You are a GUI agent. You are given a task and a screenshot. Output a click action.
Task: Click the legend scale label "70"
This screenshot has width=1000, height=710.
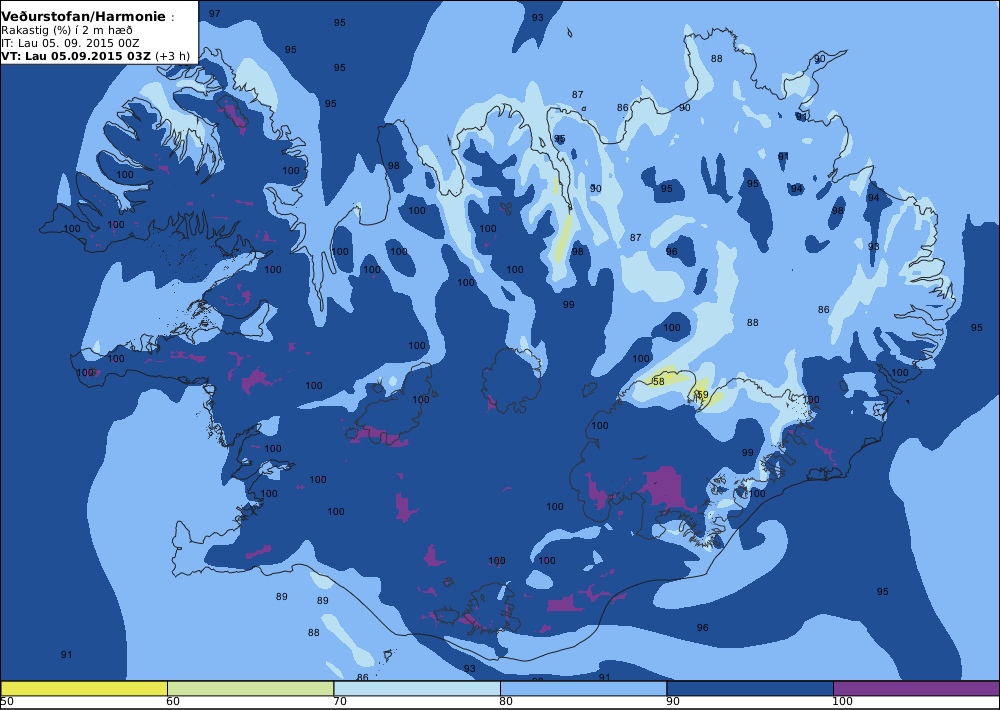click(340, 702)
